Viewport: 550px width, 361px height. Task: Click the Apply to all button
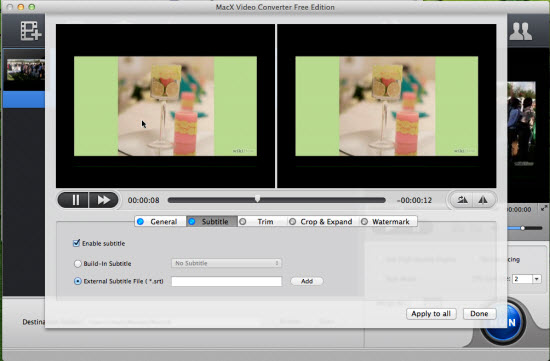tap(431, 314)
